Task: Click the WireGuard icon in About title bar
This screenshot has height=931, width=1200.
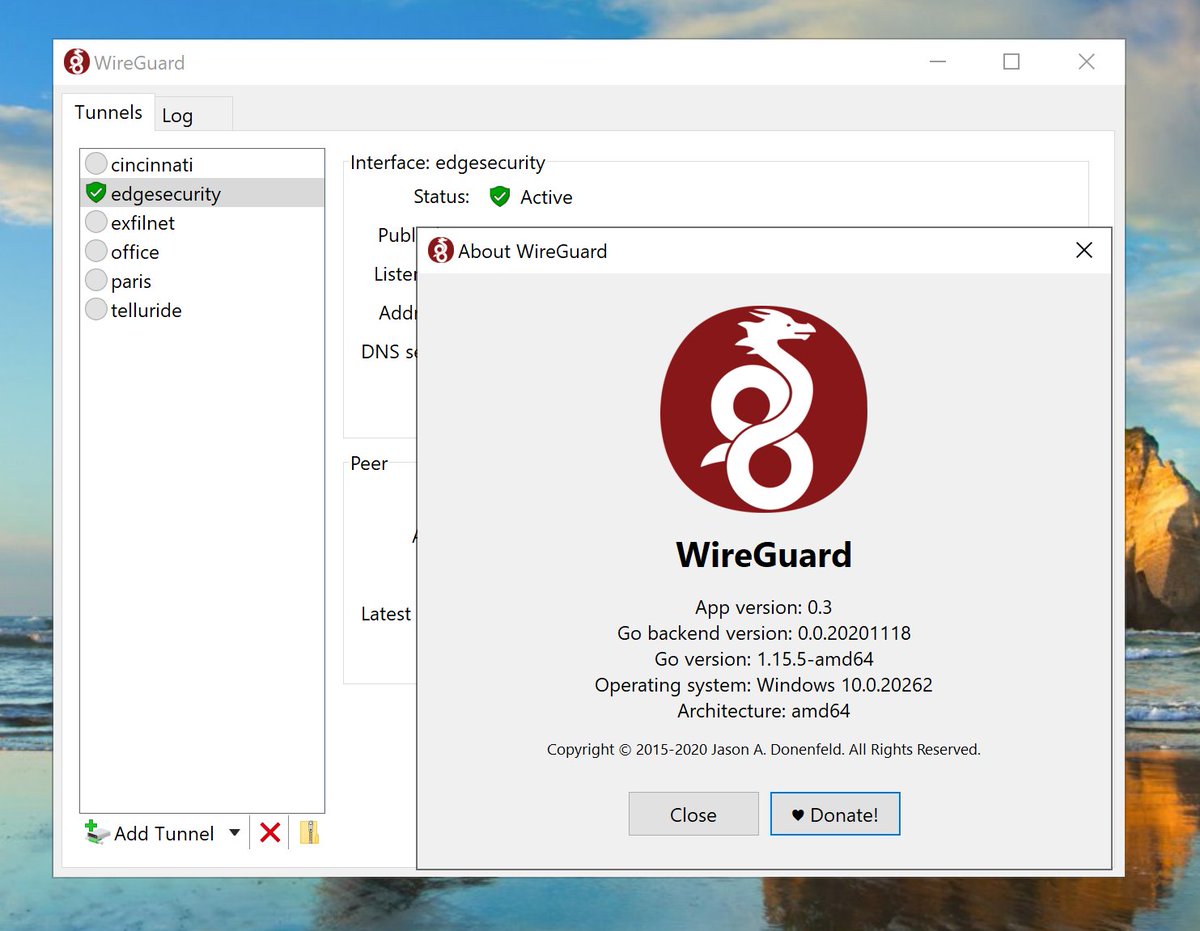Action: [x=441, y=250]
